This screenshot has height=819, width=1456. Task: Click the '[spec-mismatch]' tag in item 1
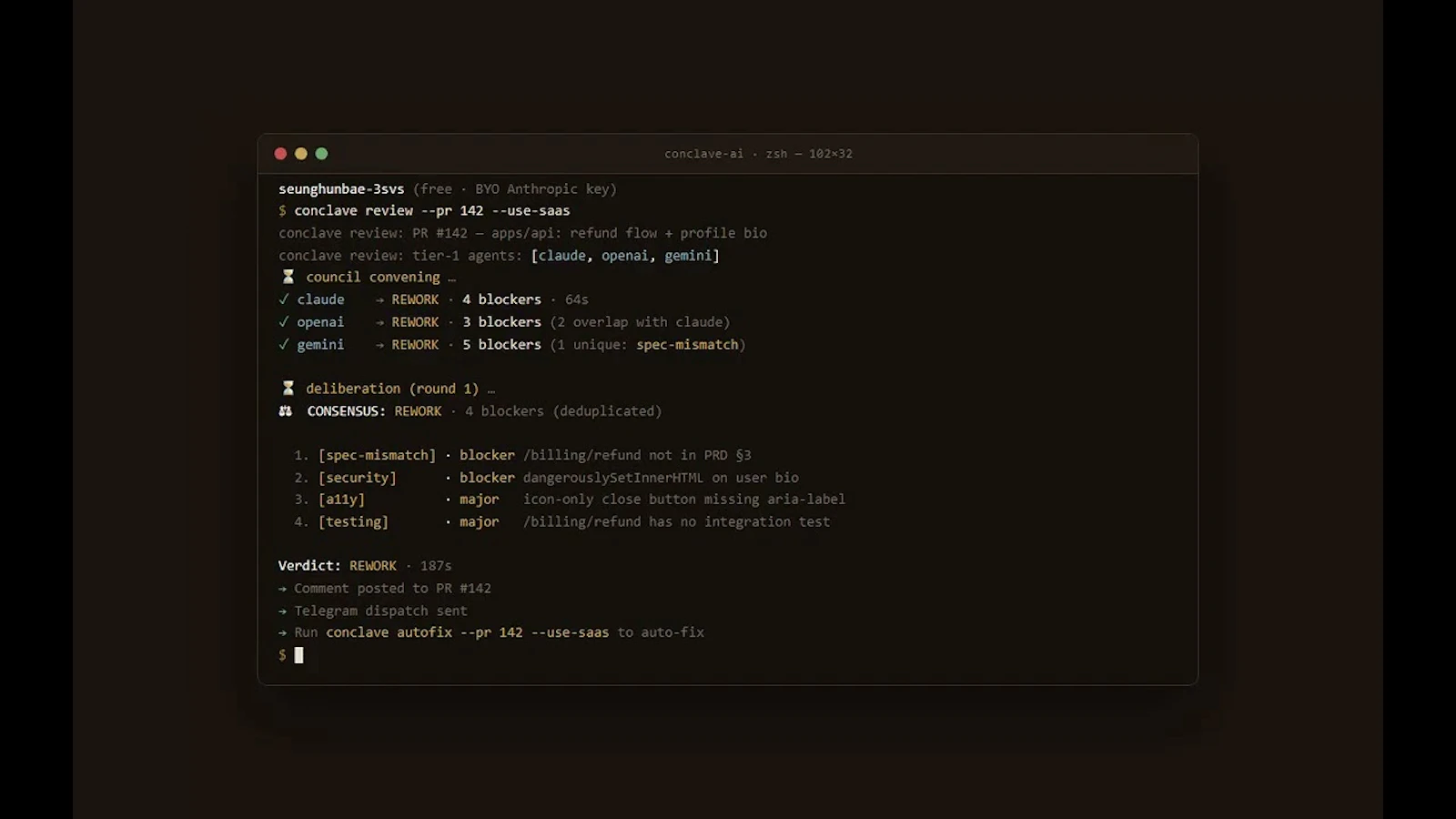coord(377,455)
